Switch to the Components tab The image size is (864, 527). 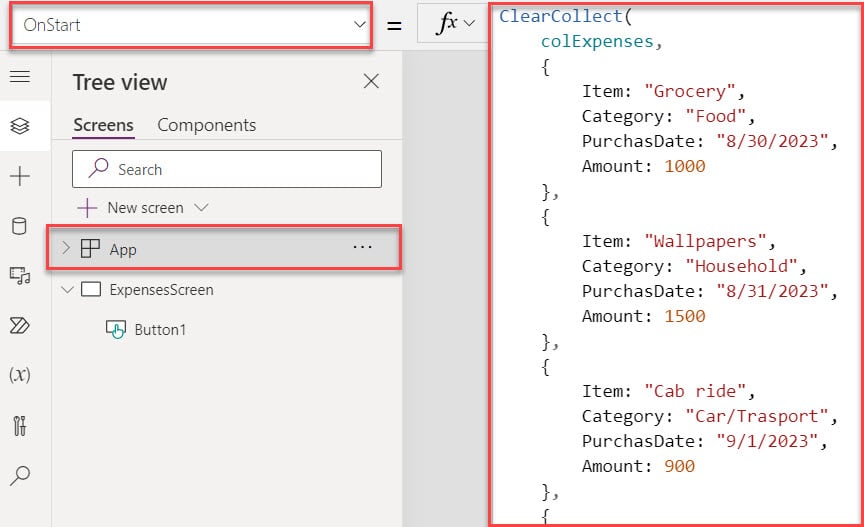tap(207, 125)
